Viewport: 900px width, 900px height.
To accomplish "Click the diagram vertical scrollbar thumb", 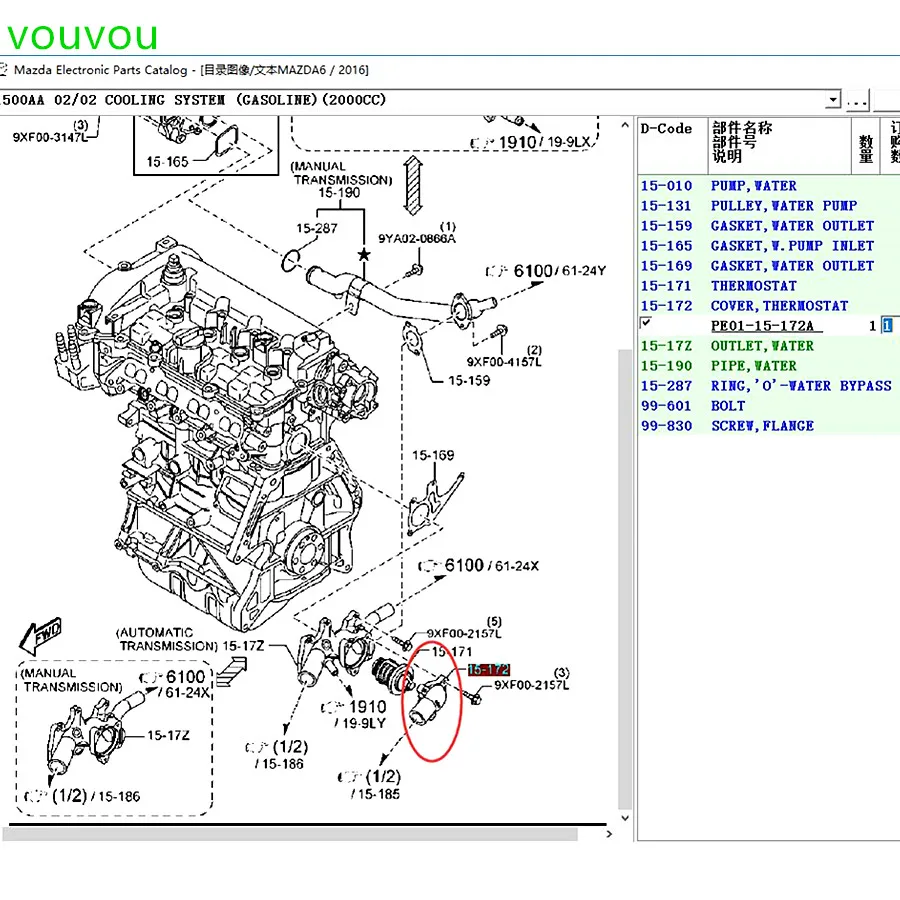I will point(625,579).
